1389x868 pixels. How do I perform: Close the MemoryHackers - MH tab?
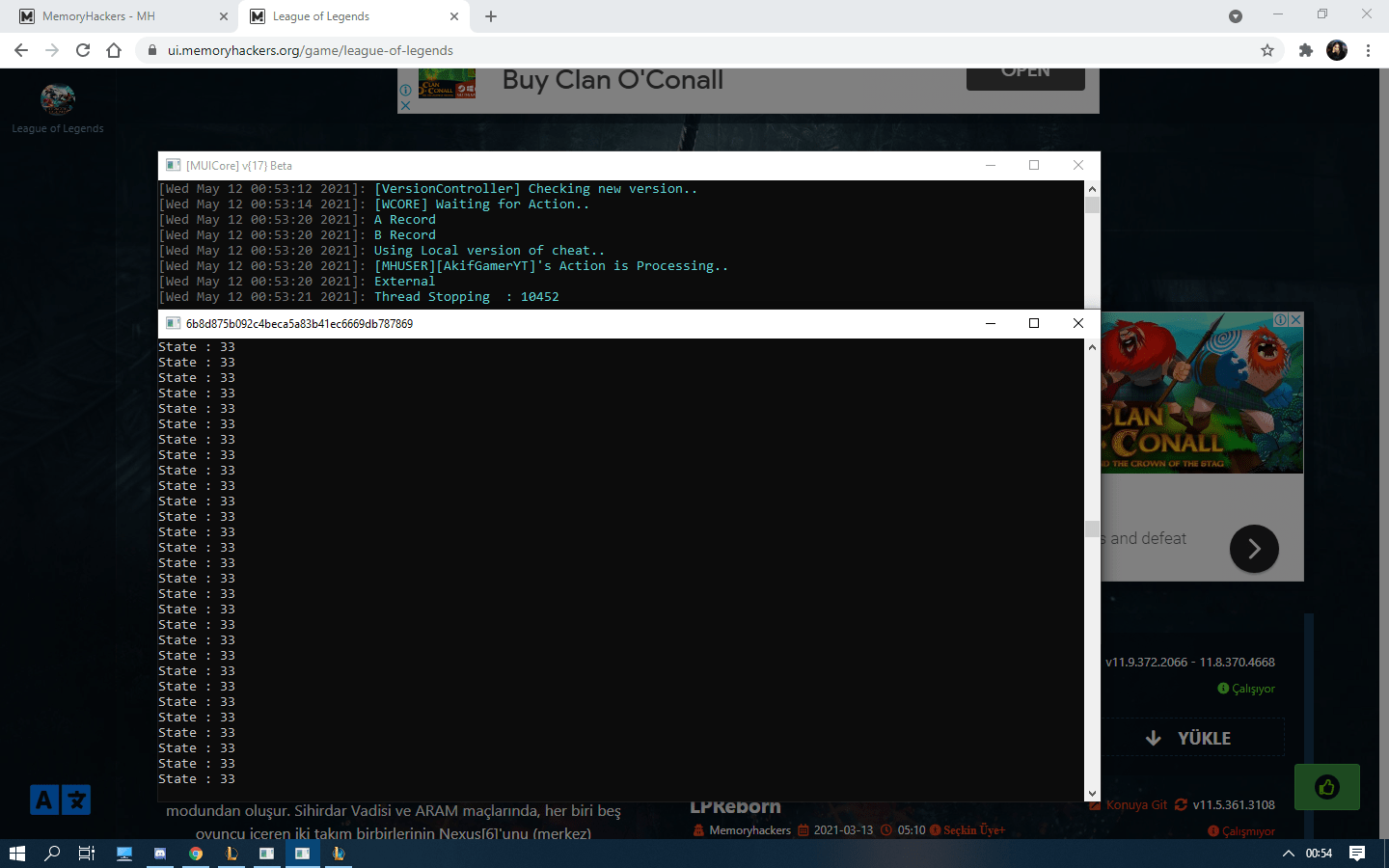pos(224,16)
